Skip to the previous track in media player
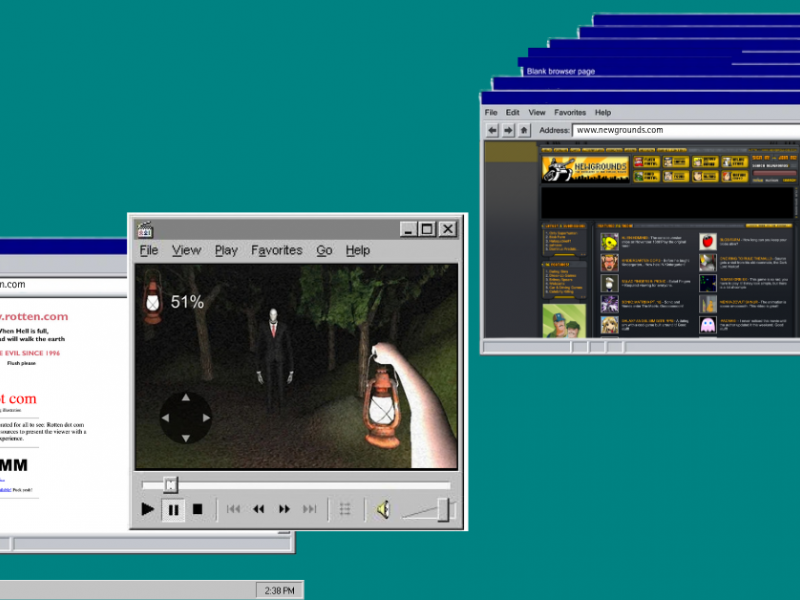800x600 pixels. click(233, 509)
